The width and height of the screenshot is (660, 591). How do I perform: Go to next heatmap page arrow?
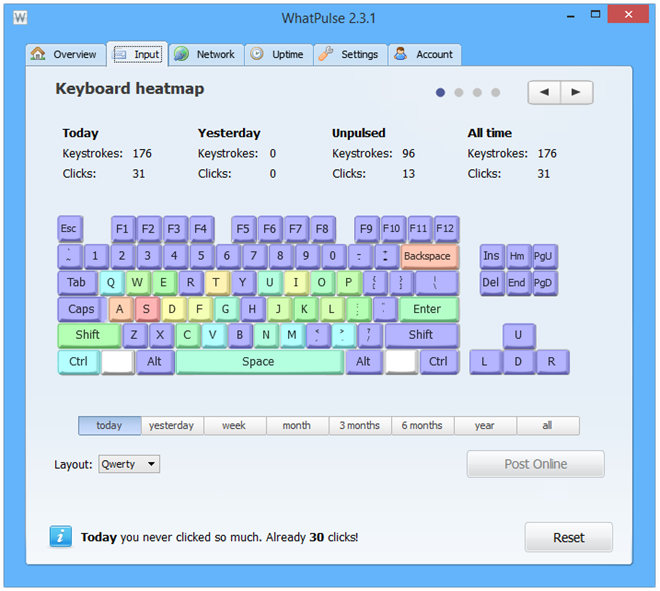577,92
